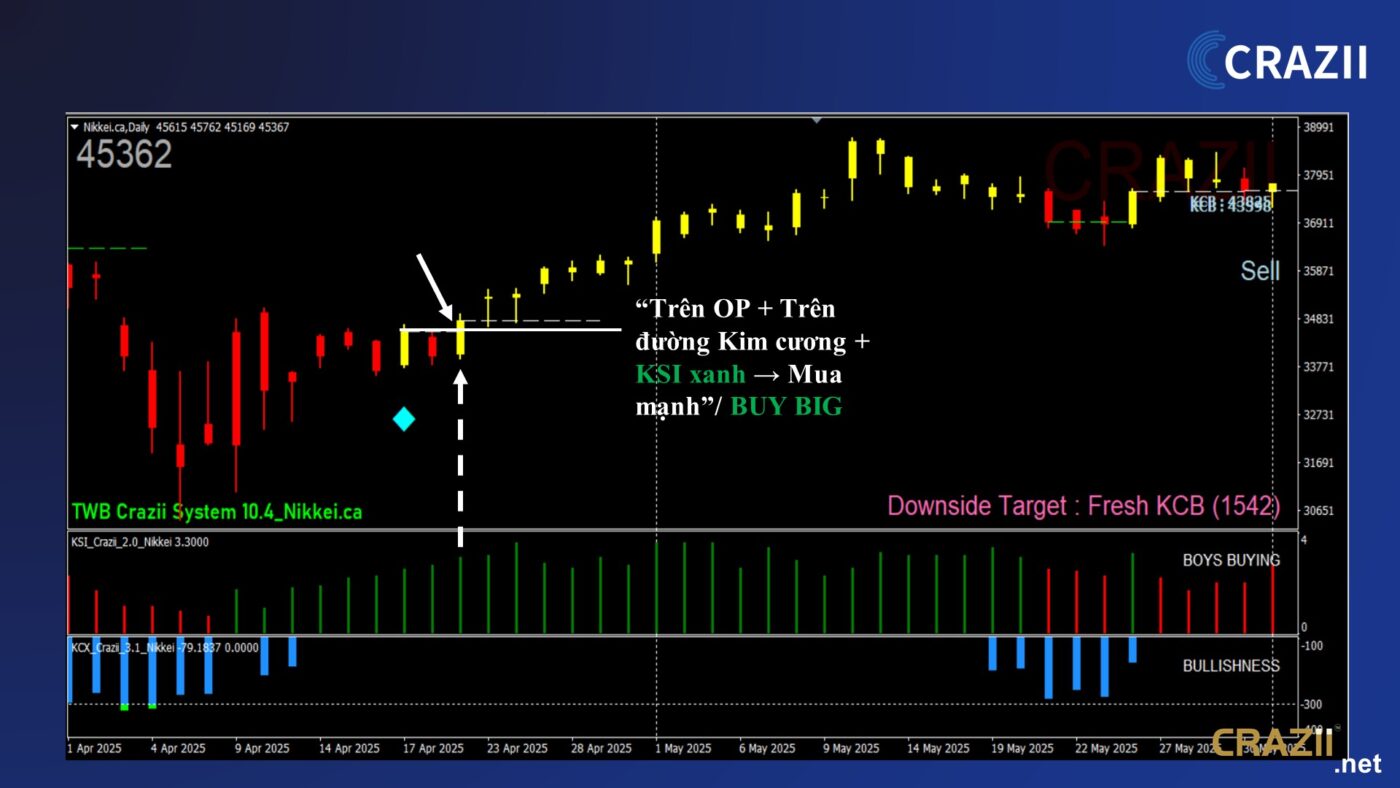
Task: Click TWB Crazii System 10.4_Nikkei.ca label
Action: click(216, 512)
